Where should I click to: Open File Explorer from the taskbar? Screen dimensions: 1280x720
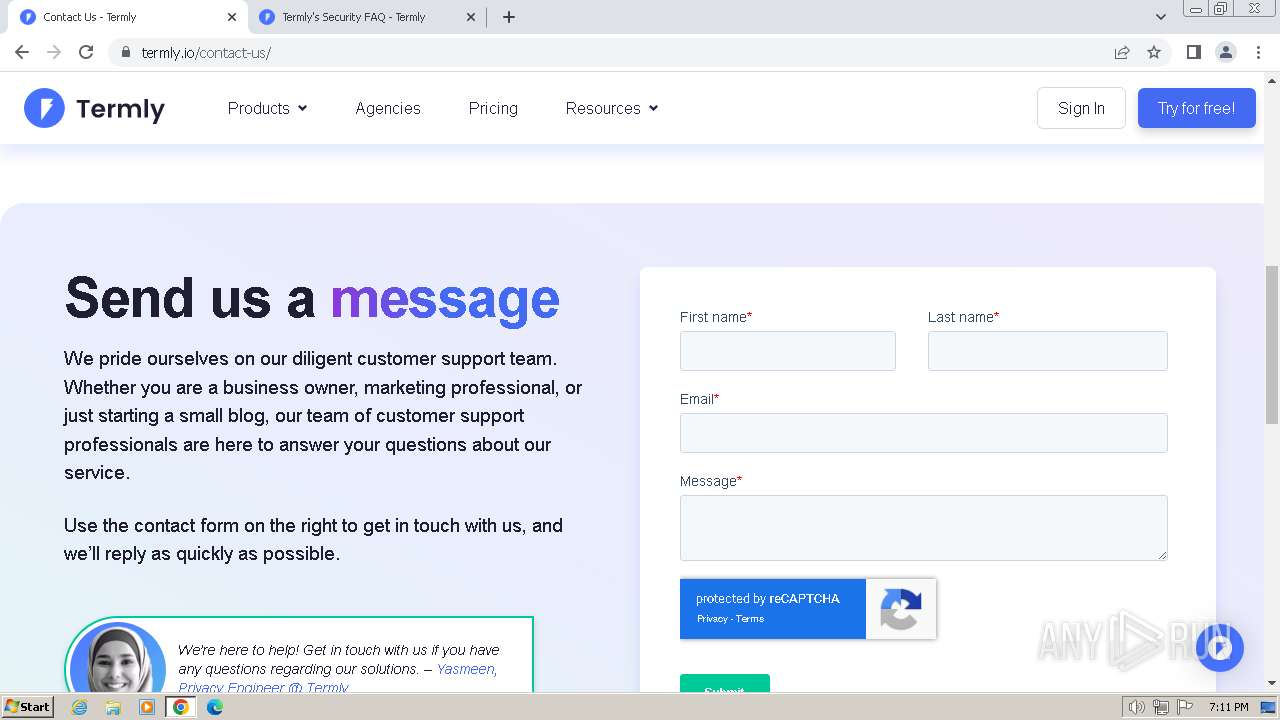[113, 707]
